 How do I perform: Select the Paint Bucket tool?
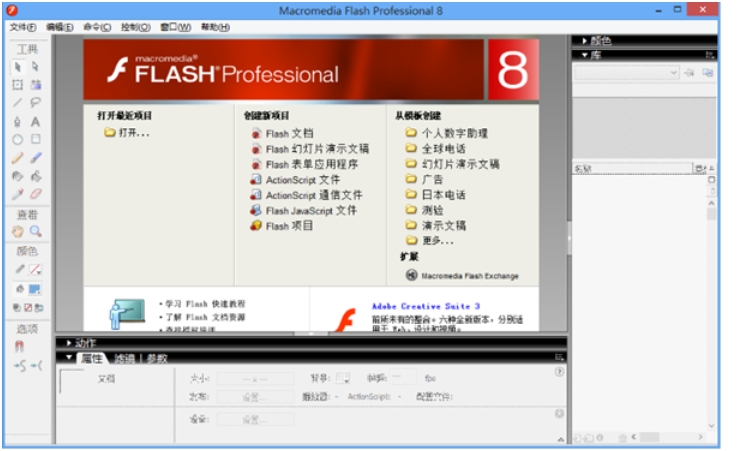36,176
